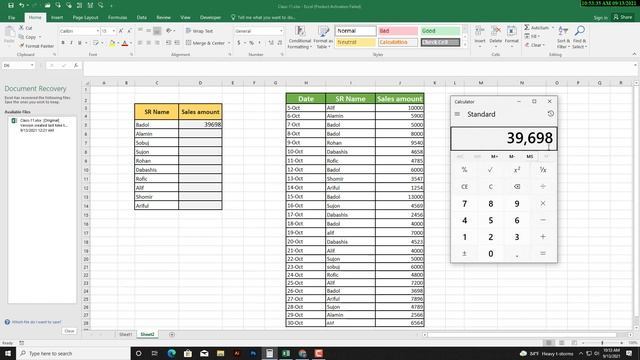Switch to the View tab
640x360 pixels.
coord(185,18)
